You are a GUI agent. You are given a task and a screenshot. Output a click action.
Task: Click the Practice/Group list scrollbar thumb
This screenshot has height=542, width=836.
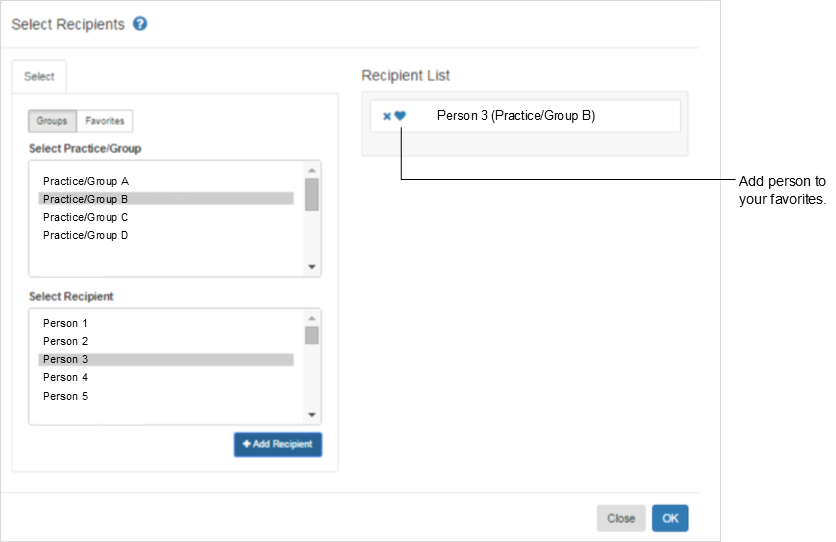(x=312, y=194)
